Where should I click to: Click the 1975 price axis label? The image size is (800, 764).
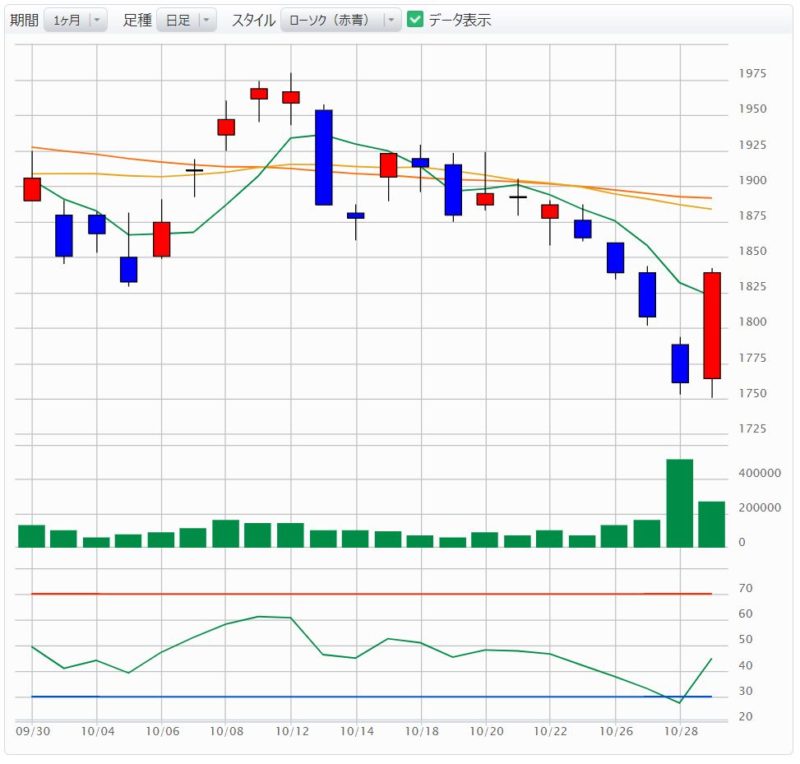(752, 73)
